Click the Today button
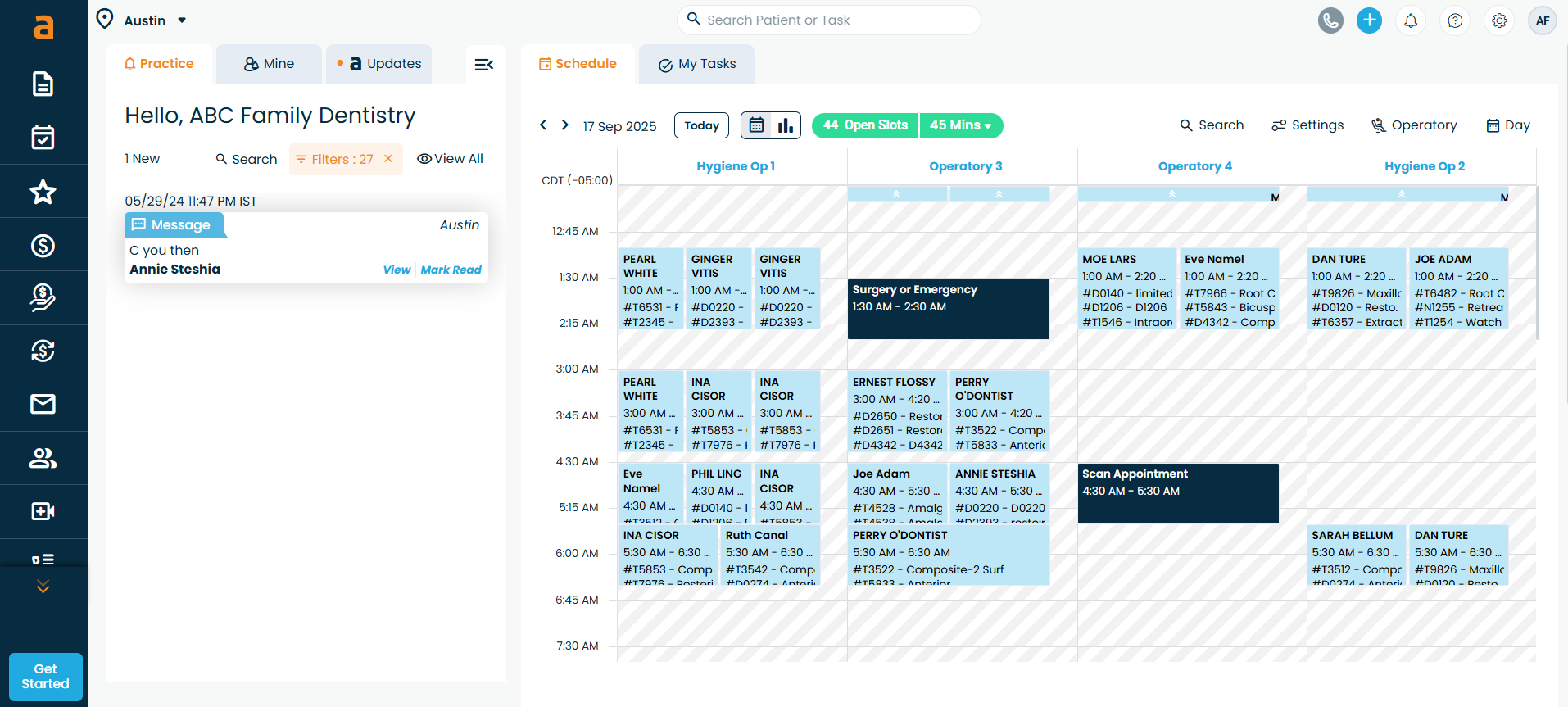The width and height of the screenshot is (1568, 707). coord(701,125)
